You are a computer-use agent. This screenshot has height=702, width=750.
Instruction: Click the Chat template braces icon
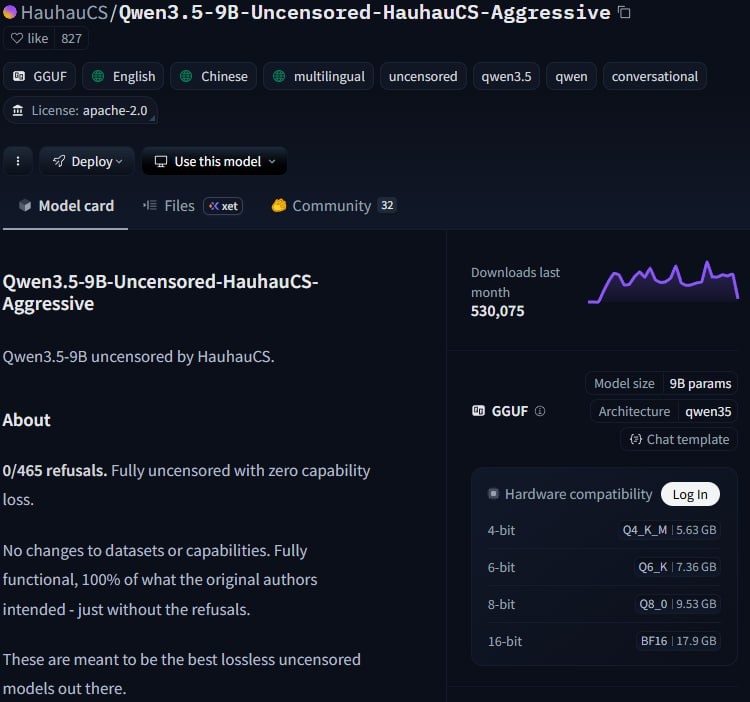636,439
